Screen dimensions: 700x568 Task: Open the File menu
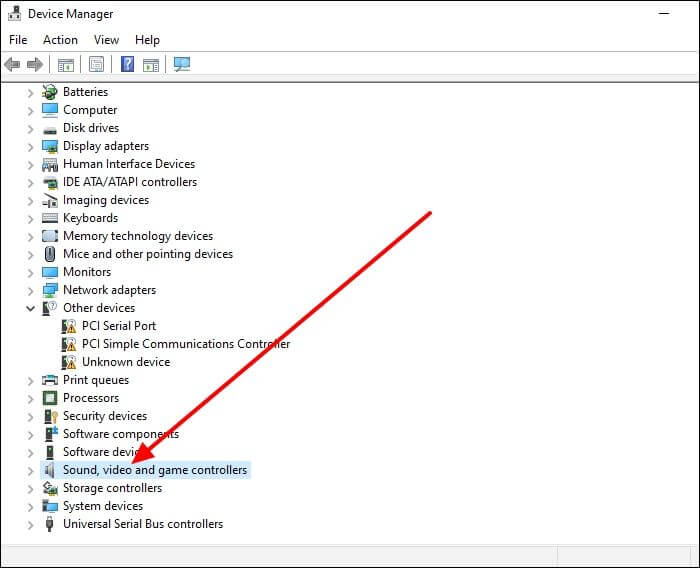(x=18, y=40)
